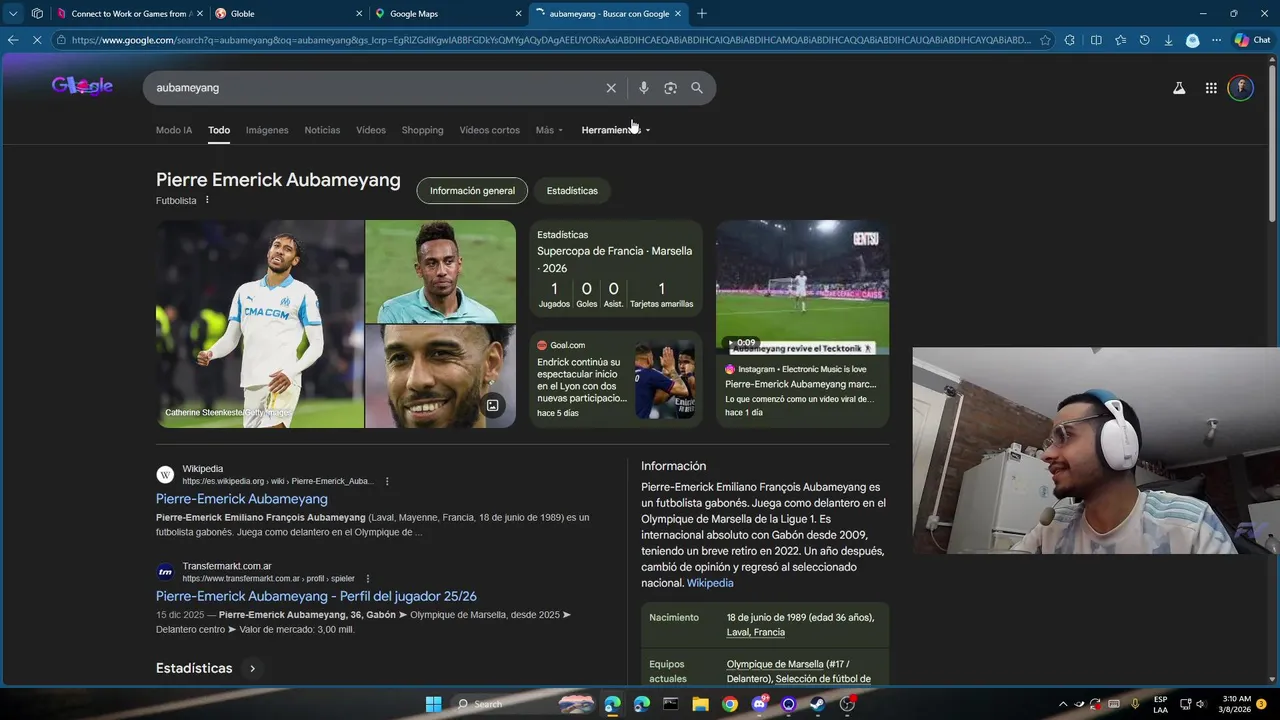Viewport: 1280px width, 720px height.
Task: Select the Modo IA search tab
Action: pos(174,130)
